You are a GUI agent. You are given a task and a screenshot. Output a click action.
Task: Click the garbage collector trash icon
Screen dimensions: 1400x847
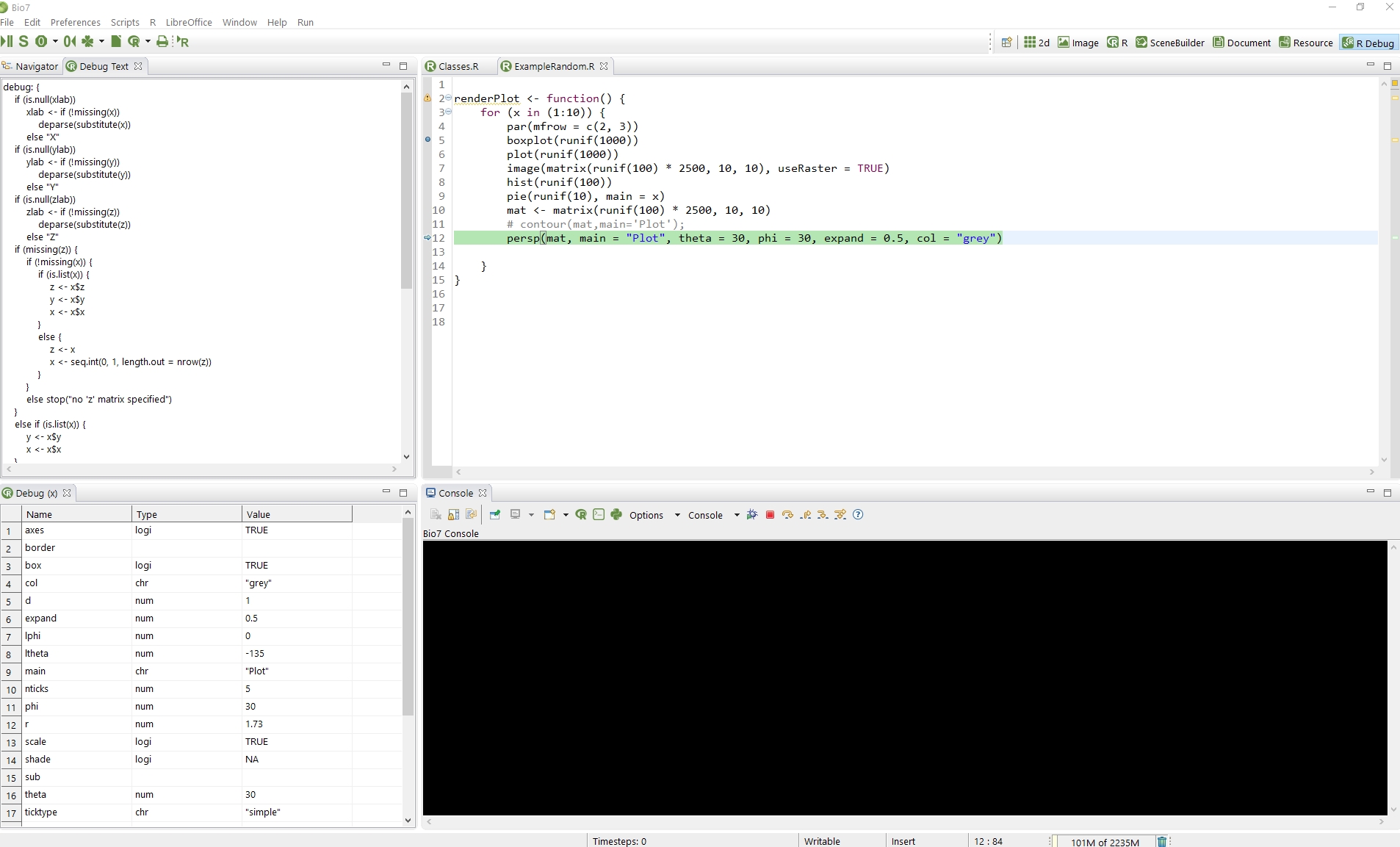[x=1162, y=841]
